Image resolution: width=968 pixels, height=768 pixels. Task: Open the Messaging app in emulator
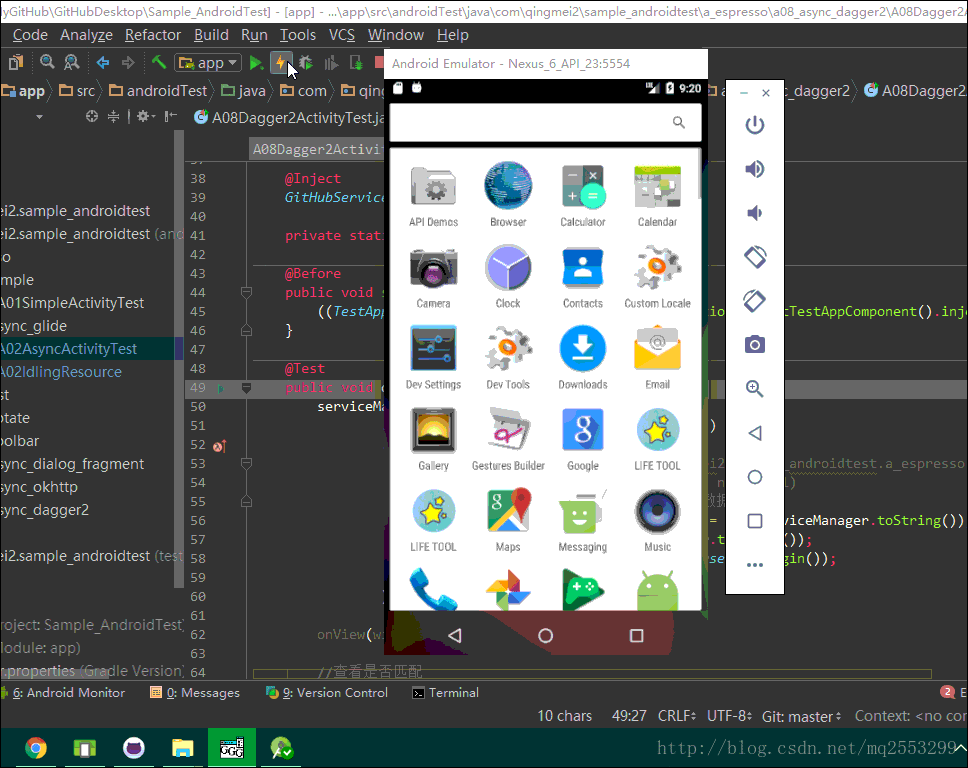pyautogui.click(x=583, y=520)
